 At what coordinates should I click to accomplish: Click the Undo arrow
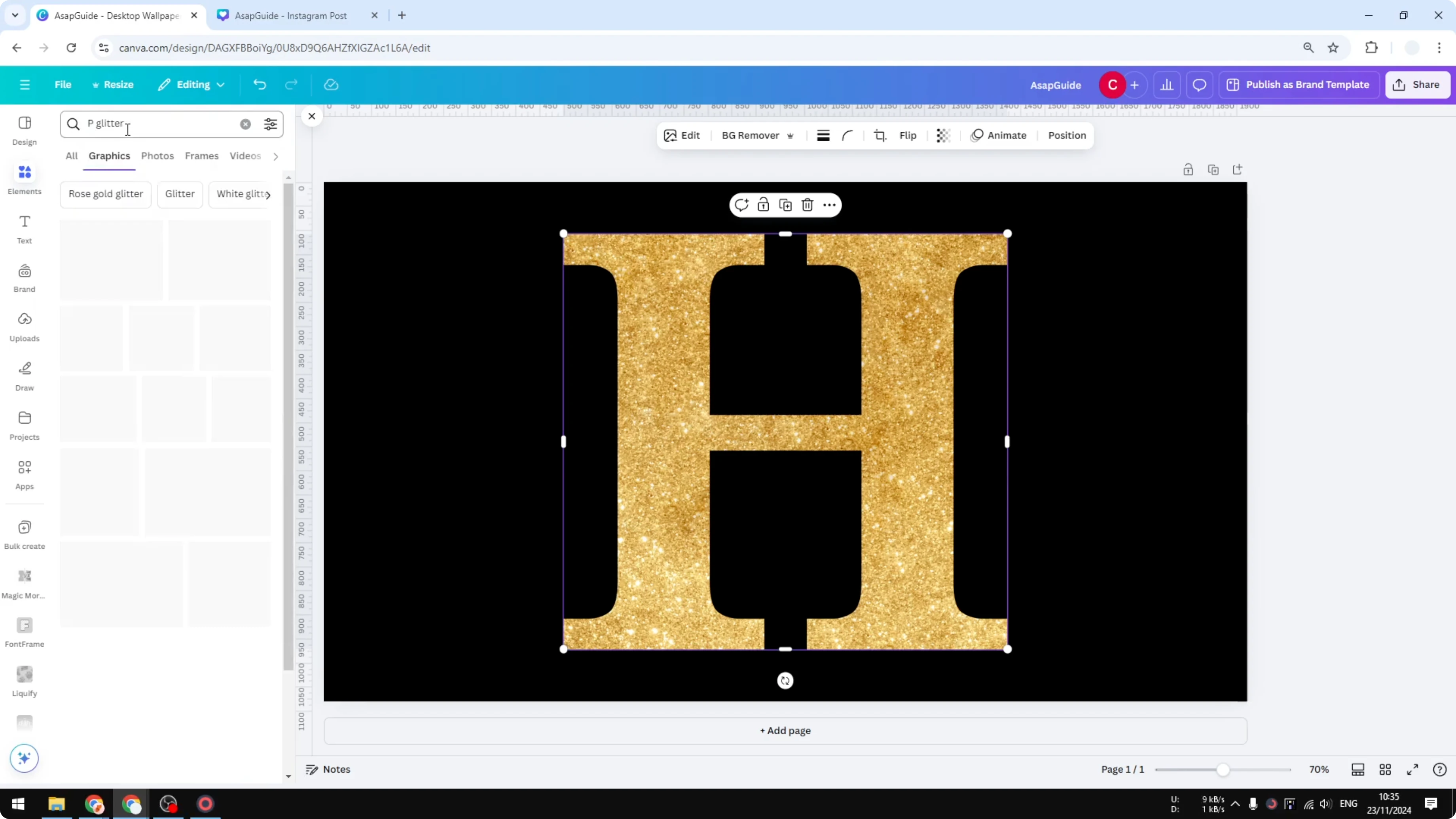click(260, 84)
